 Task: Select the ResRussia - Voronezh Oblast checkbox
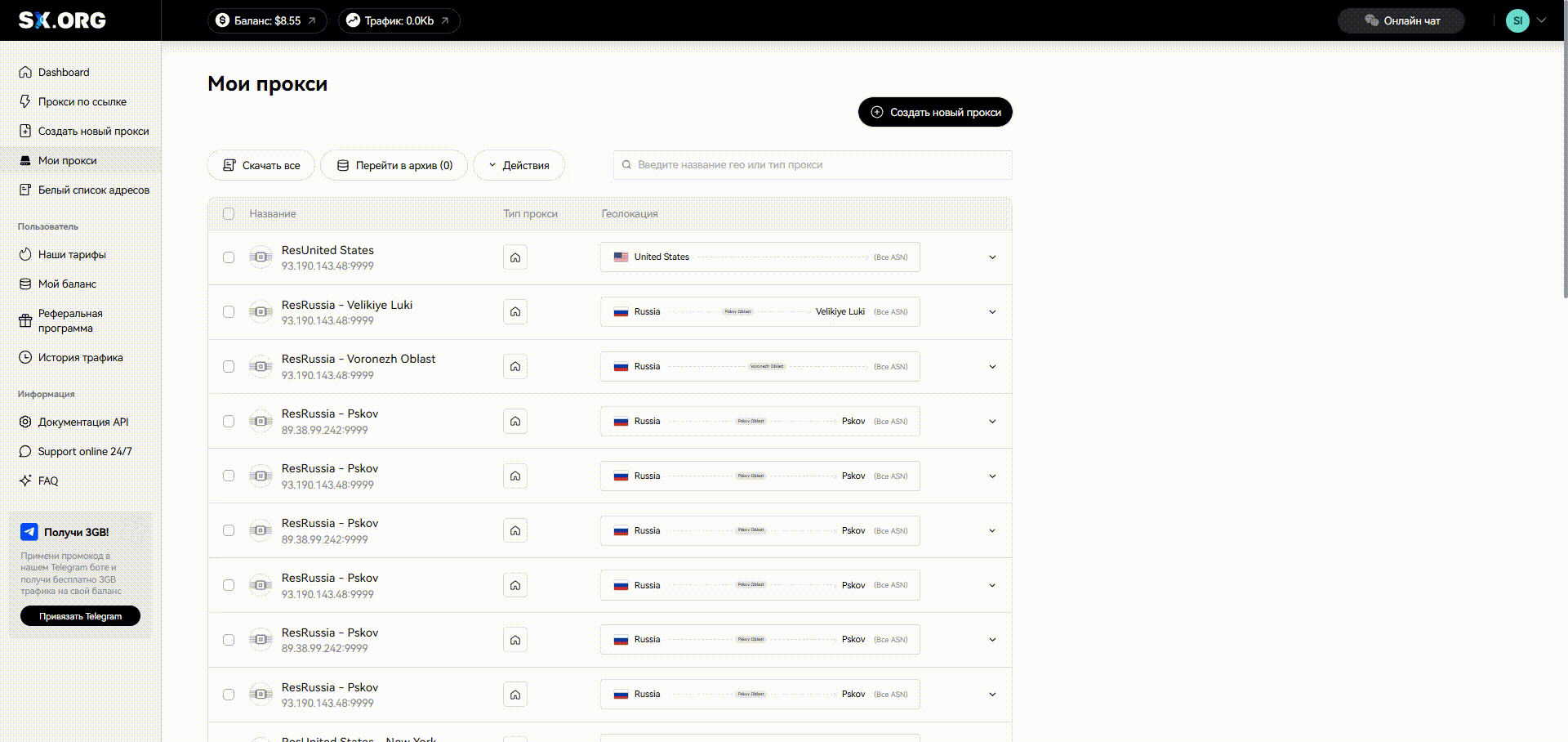click(x=229, y=367)
